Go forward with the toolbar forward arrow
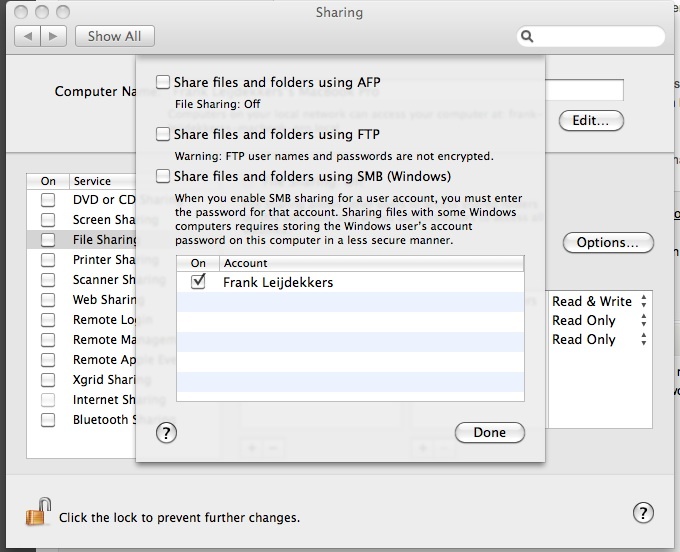Screen dimensions: 680x552 tap(54, 36)
